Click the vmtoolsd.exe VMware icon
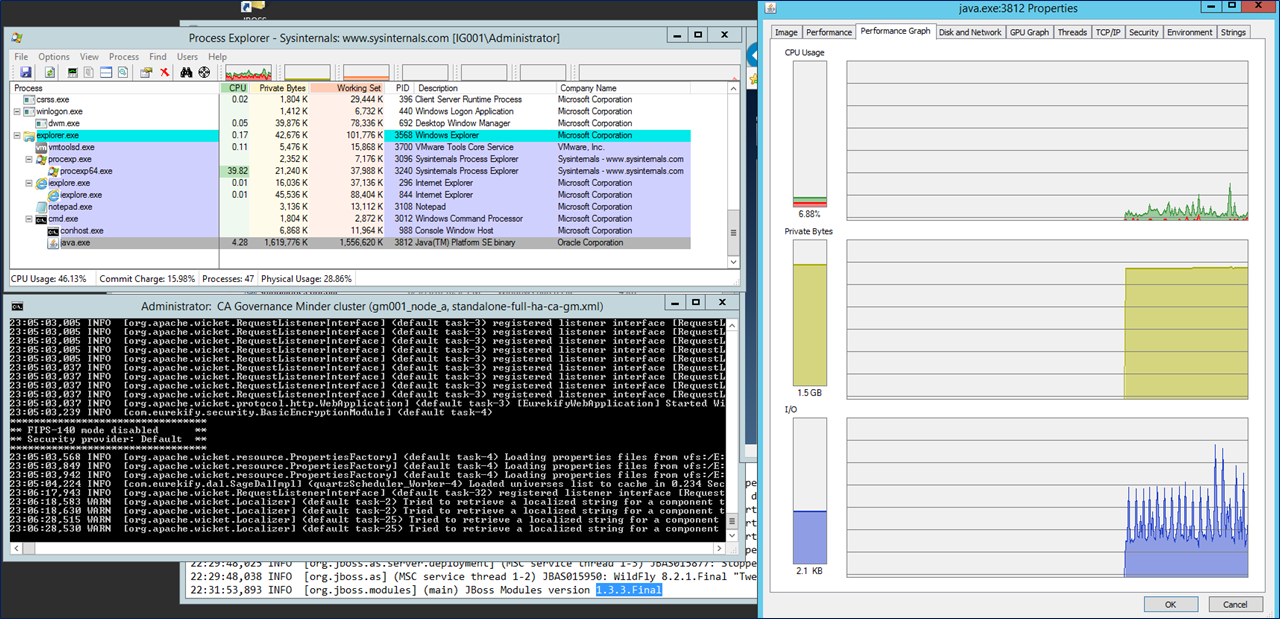The height and width of the screenshot is (619, 1280). point(41,147)
